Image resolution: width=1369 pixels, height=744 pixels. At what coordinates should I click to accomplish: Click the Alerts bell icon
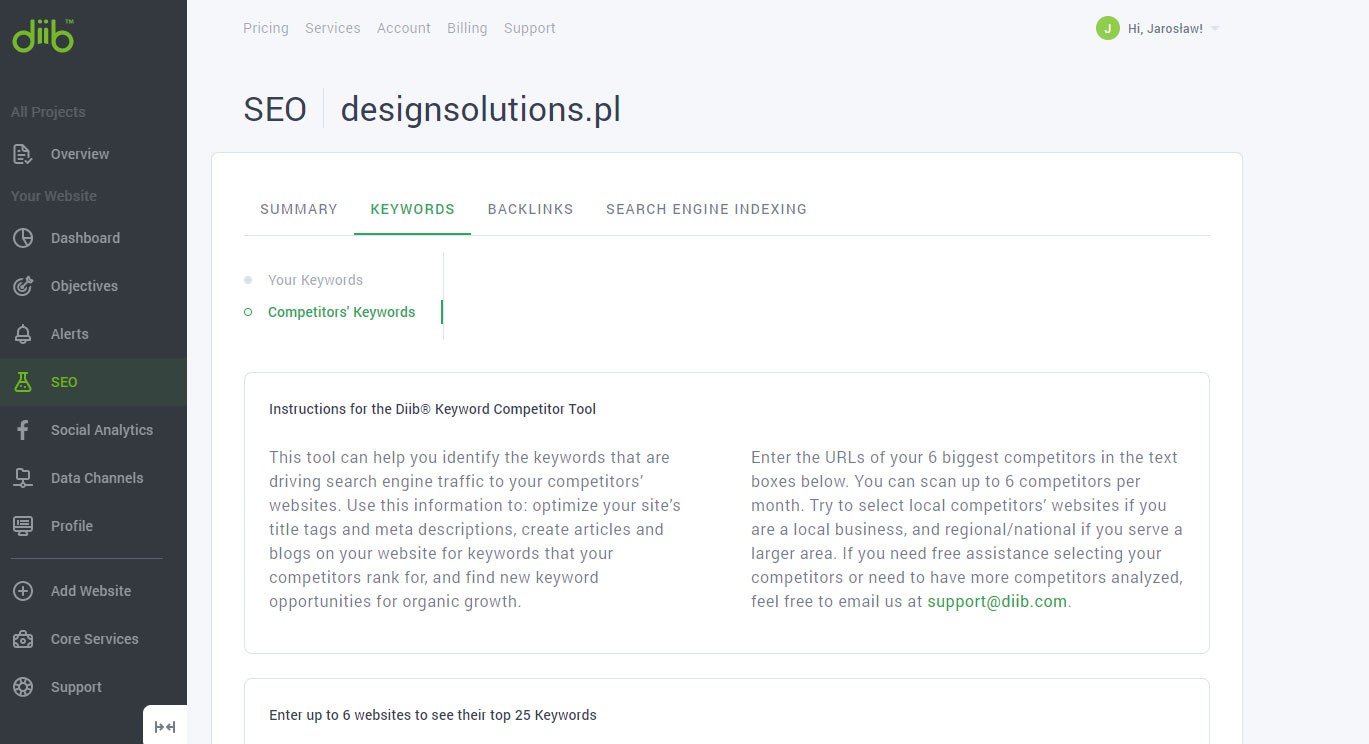(23, 334)
